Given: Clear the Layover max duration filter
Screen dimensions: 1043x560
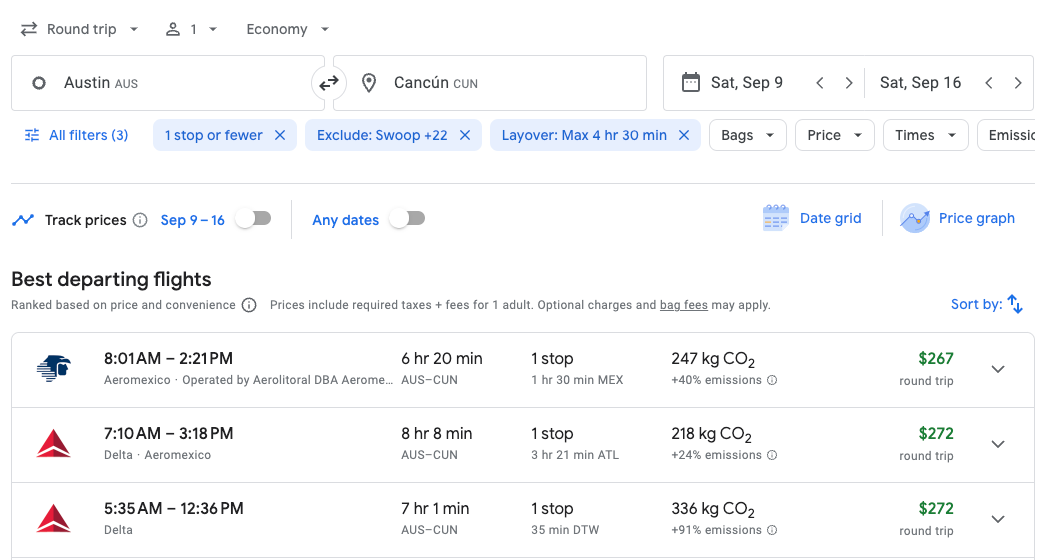Looking at the screenshot, I should coord(684,135).
